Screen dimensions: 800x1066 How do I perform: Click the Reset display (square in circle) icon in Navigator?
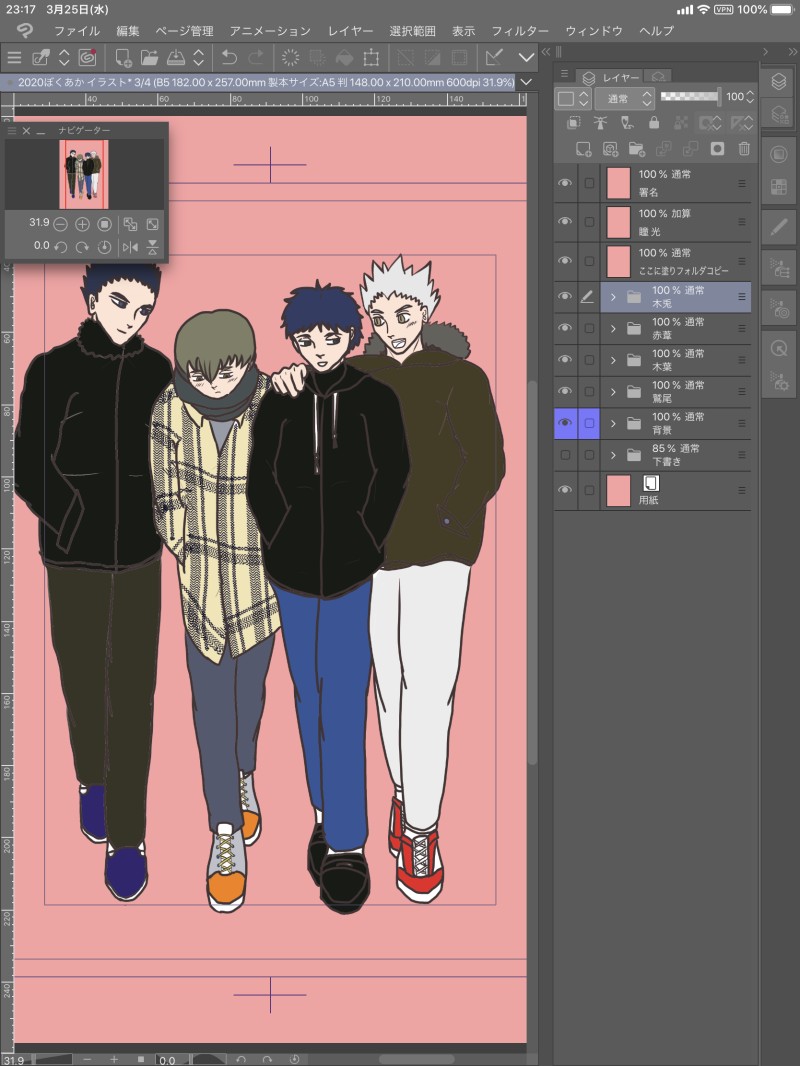coord(104,224)
